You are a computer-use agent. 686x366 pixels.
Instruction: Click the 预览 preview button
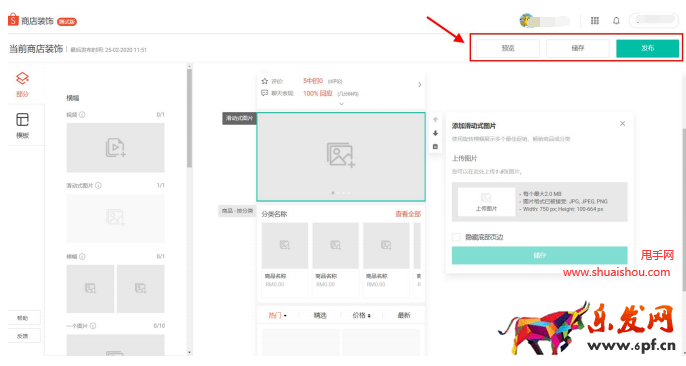508,48
